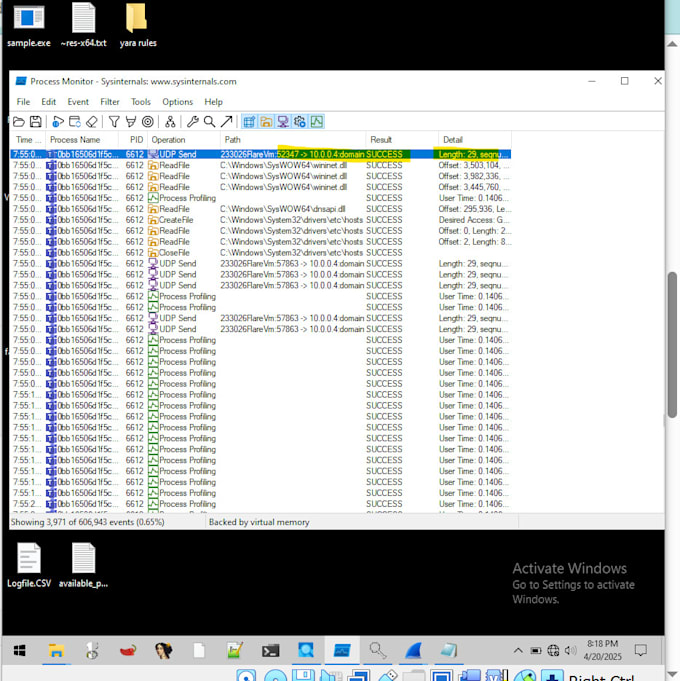This screenshot has height=681, width=680.
Task: Select the wininet.dll ReadFile row with offset 3,503,104
Action: pos(261,165)
